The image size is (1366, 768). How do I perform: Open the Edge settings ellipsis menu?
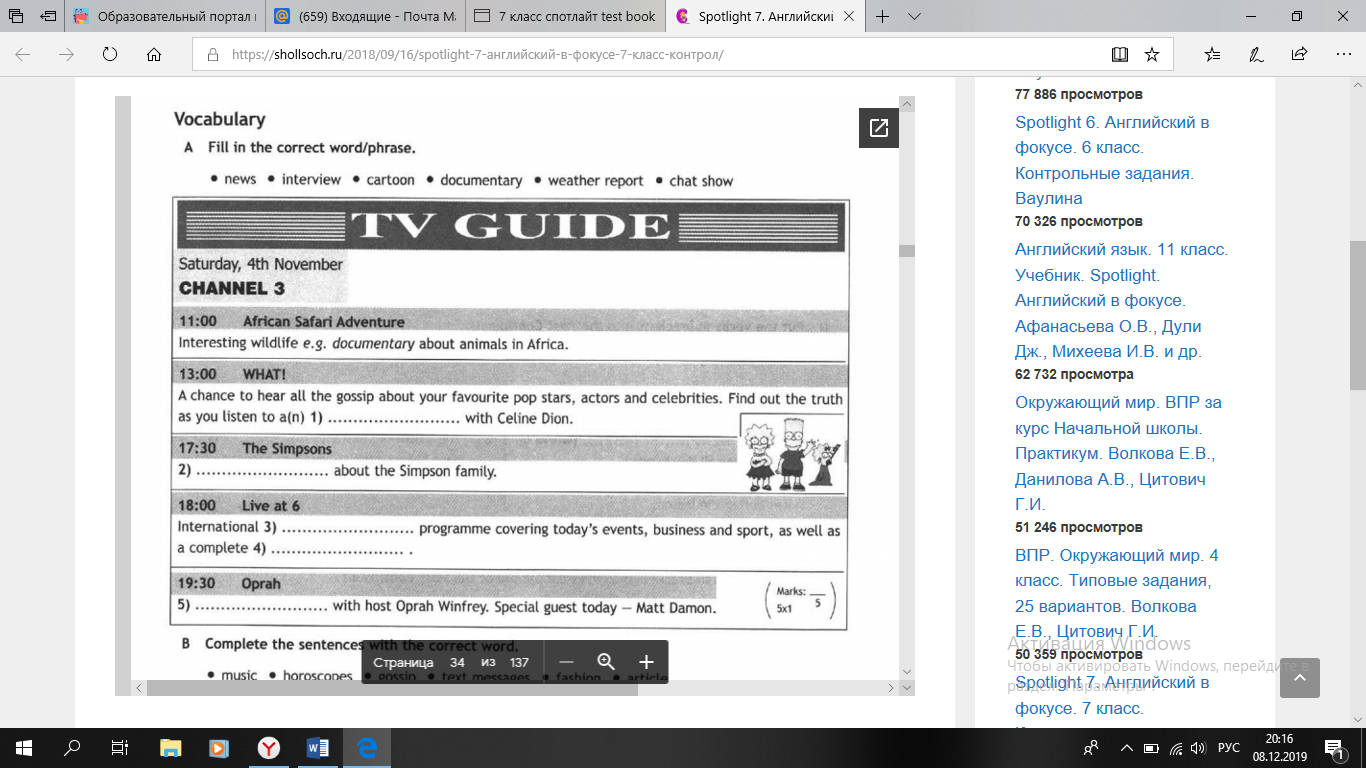1342,55
